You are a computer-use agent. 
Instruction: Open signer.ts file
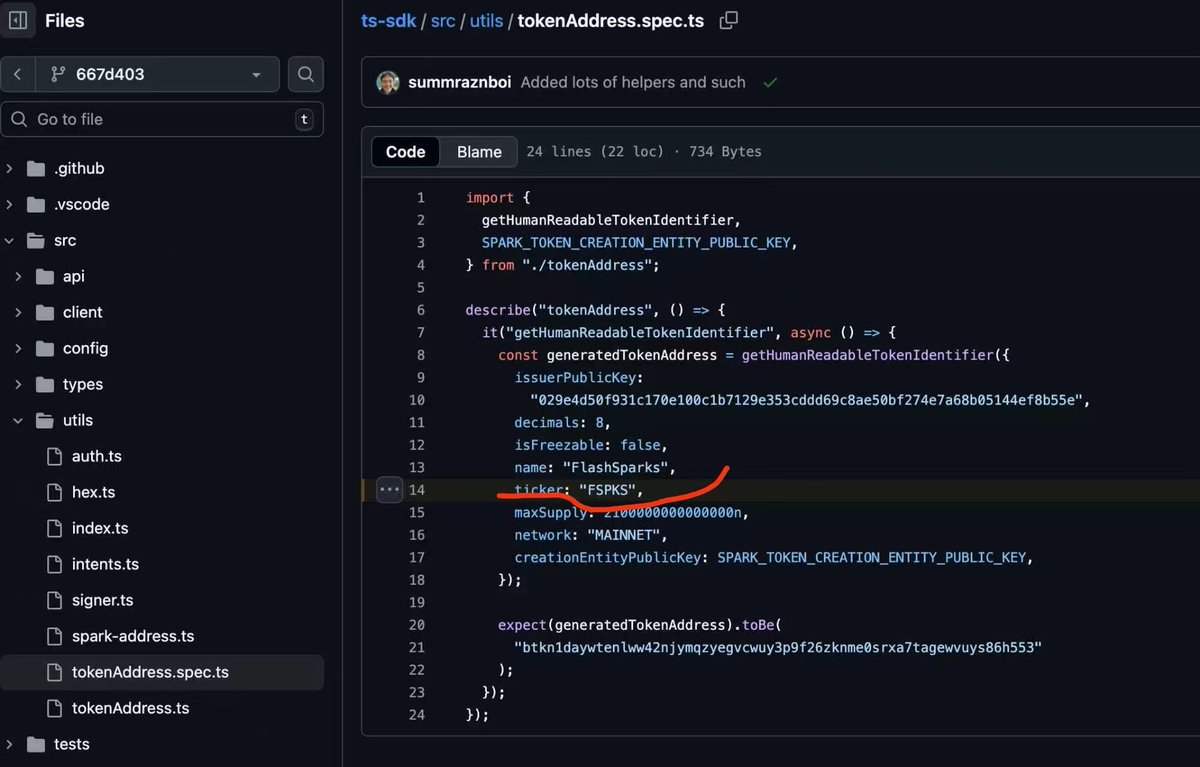click(x=102, y=601)
